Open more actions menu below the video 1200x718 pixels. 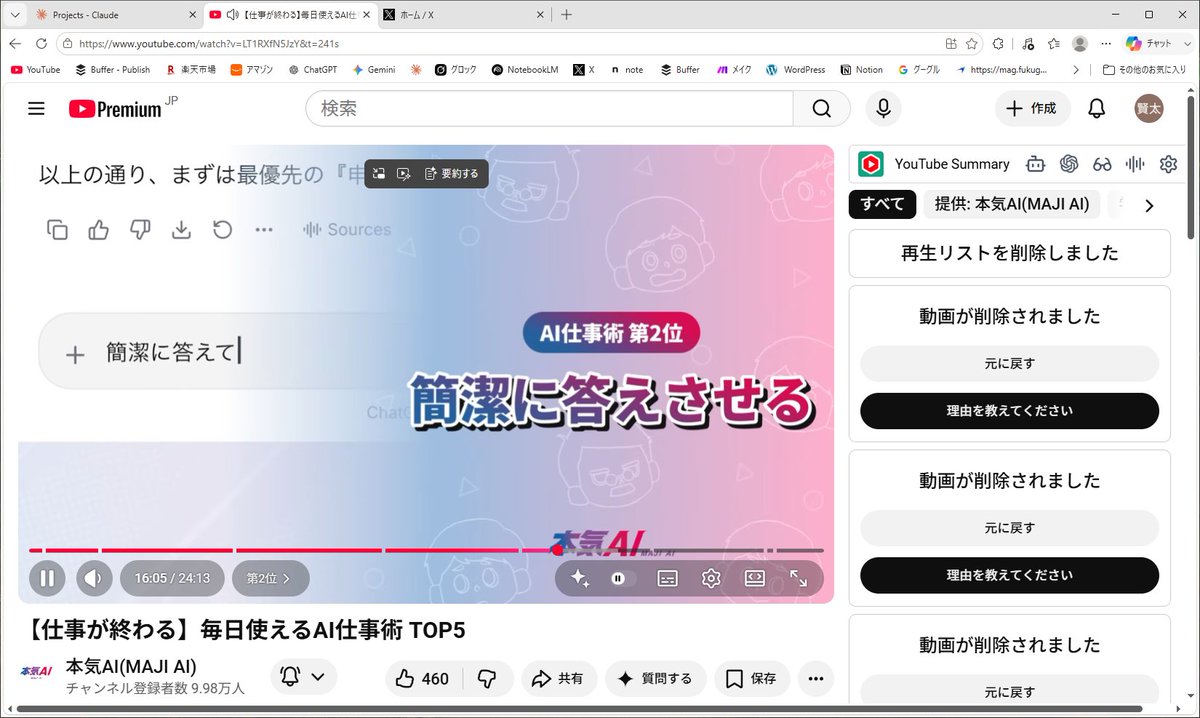[x=815, y=679]
